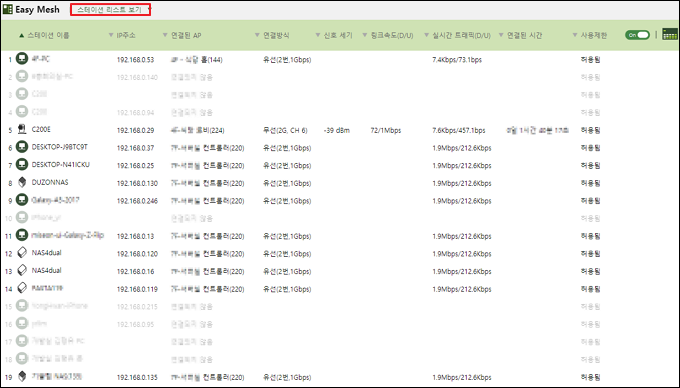The width and height of the screenshot is (680, 388).
Task: Click IP address 192.168.0.119
Action: 137,289
